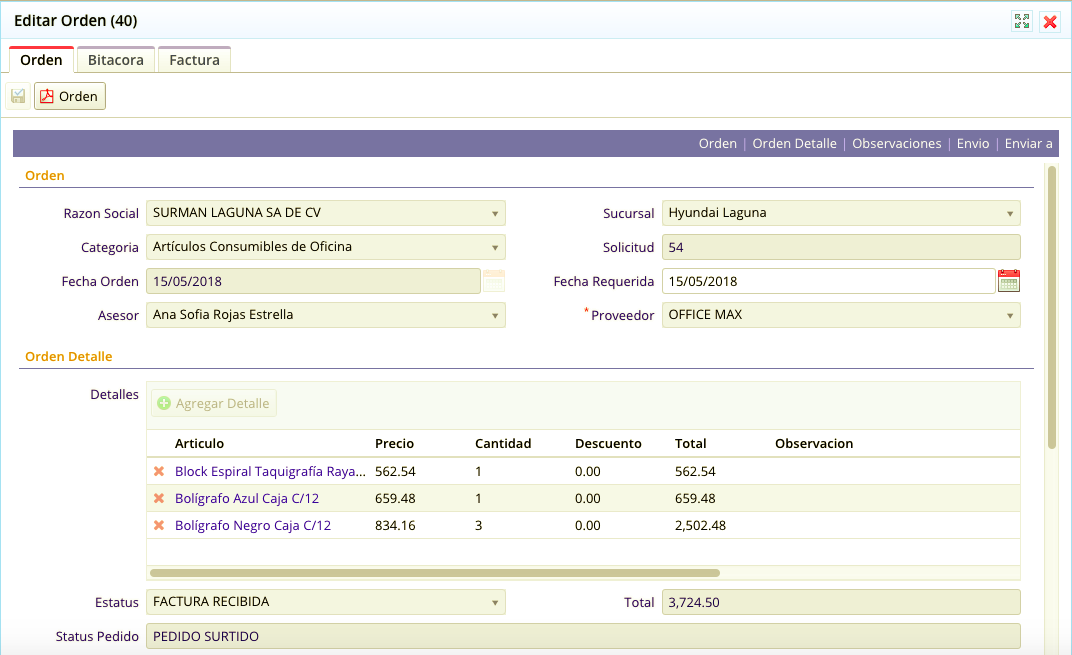Click the PDF icon on Orden button
1072x655 pixels.
[46, 96]
